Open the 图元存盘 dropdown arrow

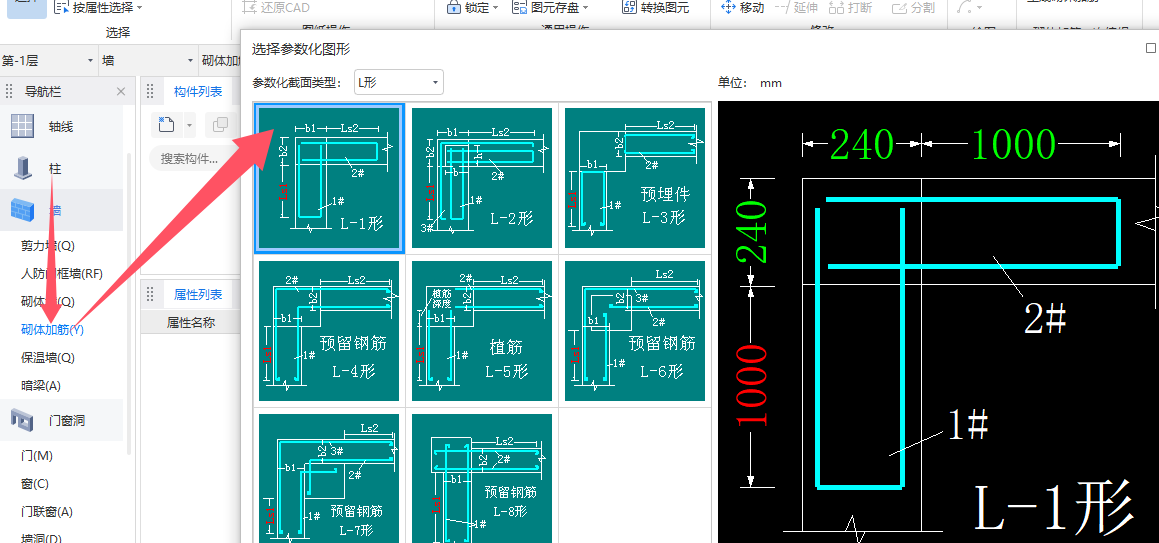(585, 7)
